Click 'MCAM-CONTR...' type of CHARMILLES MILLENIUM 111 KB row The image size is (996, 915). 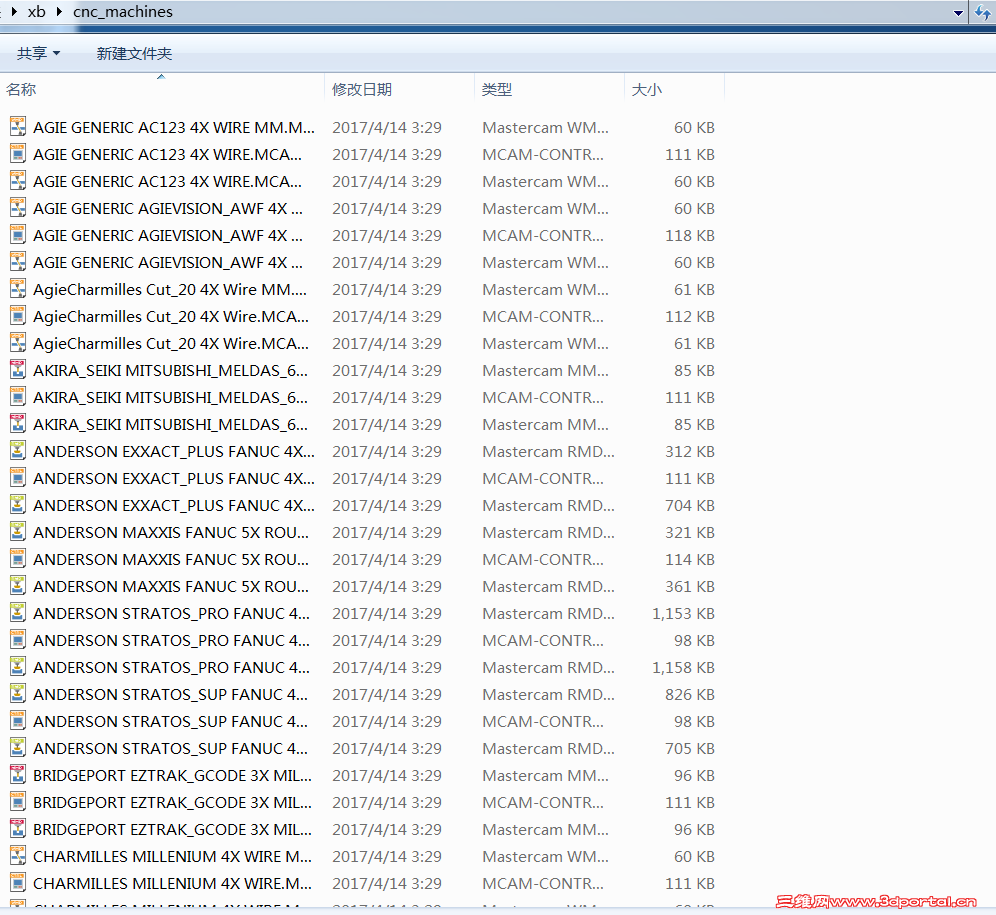pos(543,884)
